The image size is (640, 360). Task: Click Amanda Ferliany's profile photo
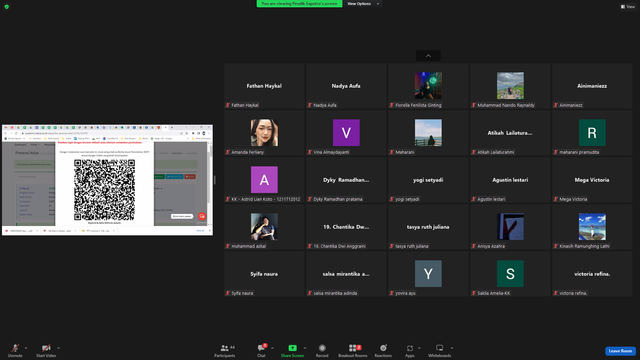[264, 132]
